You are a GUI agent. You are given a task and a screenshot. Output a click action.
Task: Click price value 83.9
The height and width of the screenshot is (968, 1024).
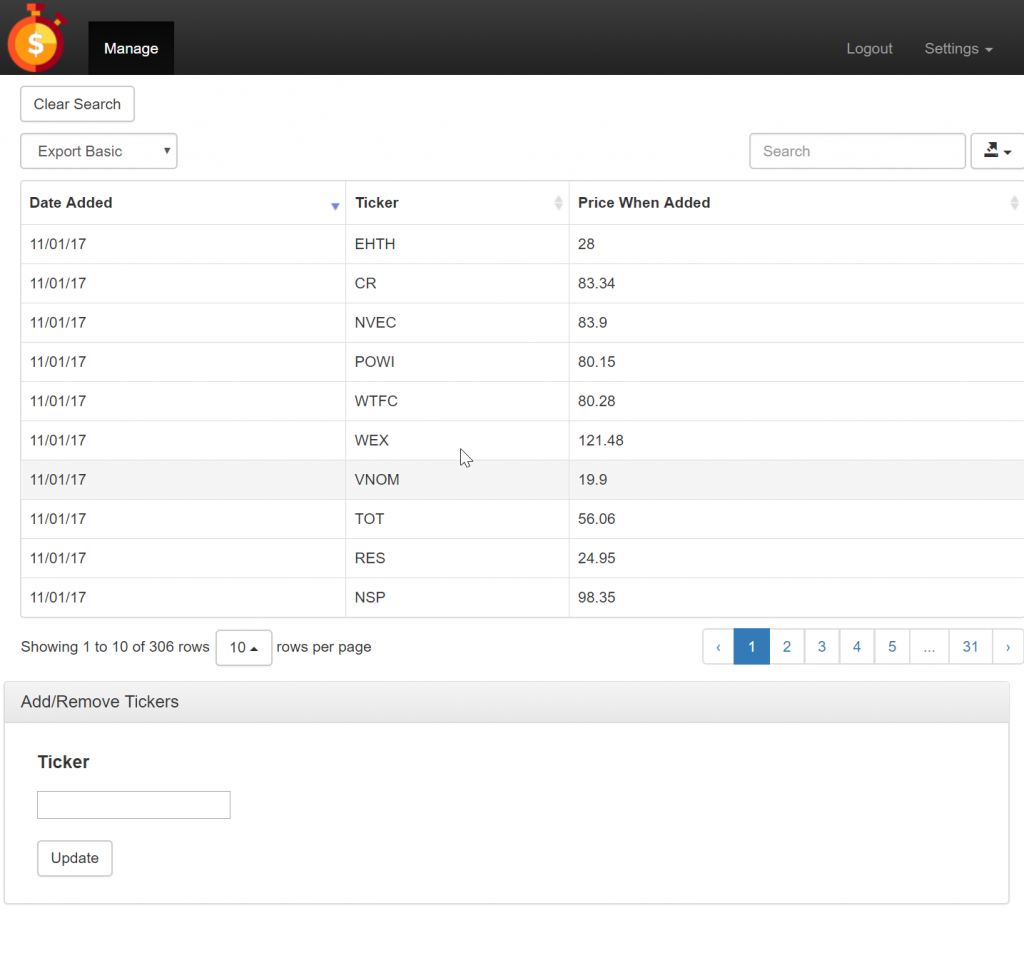[x=592, y=323]
